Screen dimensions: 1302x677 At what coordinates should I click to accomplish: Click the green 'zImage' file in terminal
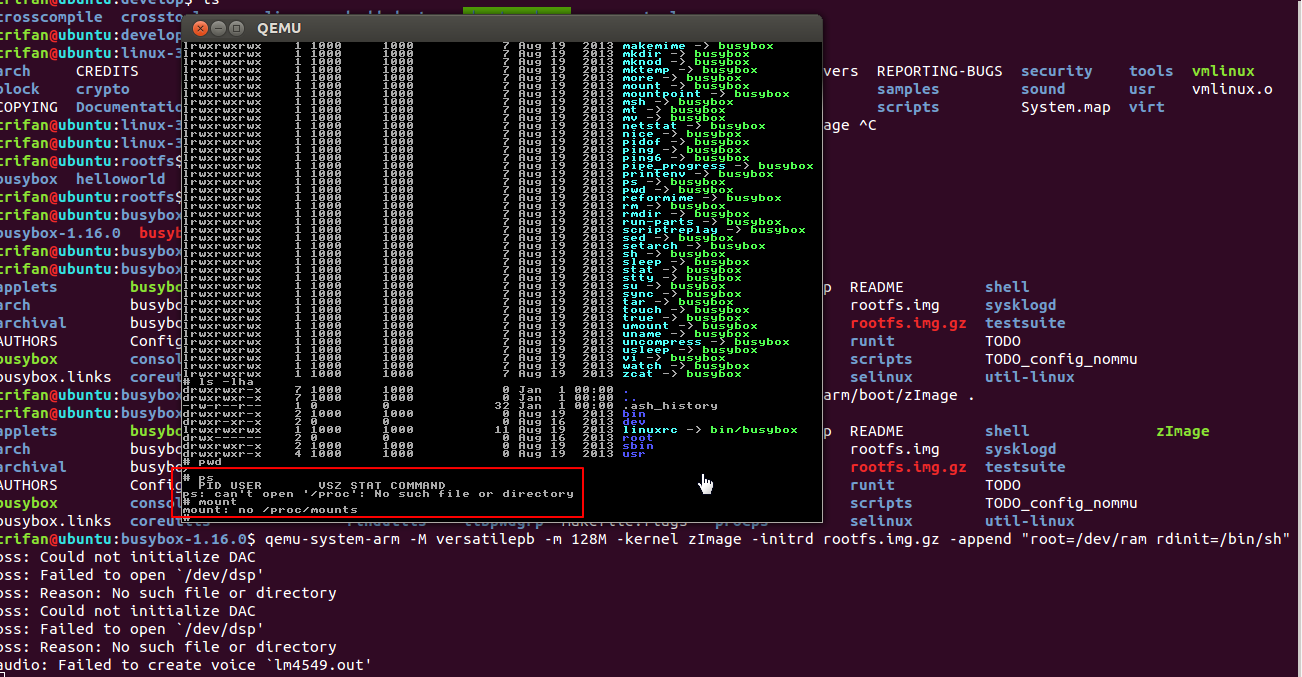click(x=1183, y=431)
